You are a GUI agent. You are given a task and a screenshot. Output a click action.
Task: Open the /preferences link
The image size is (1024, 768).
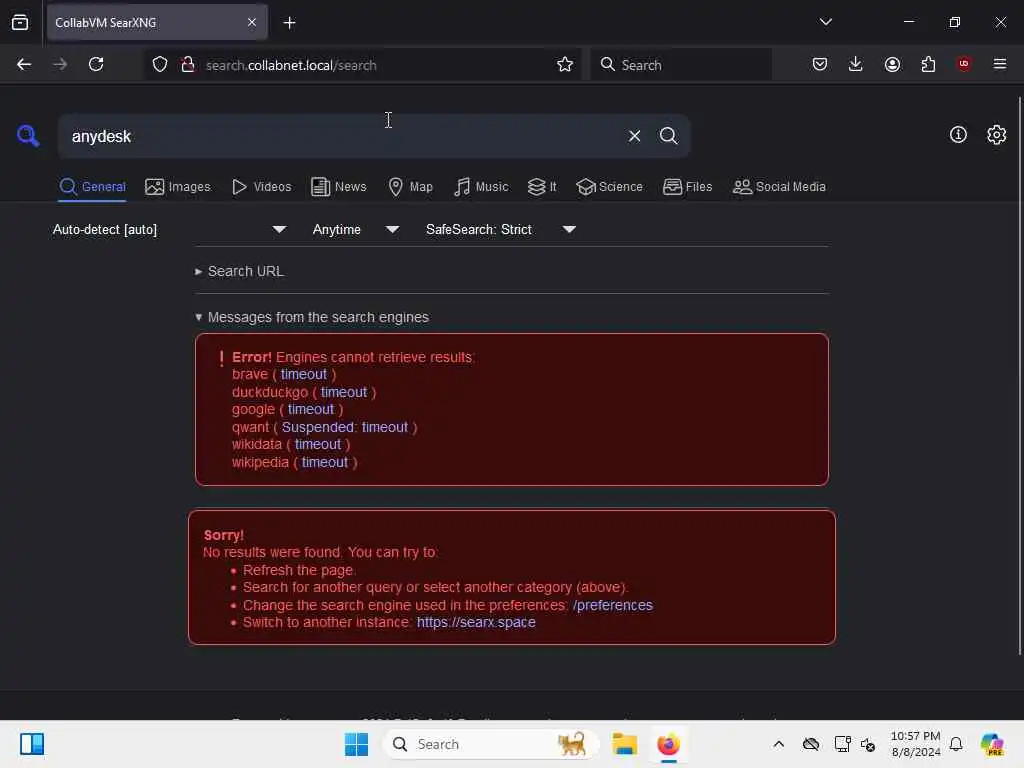[x=613, y=605]
